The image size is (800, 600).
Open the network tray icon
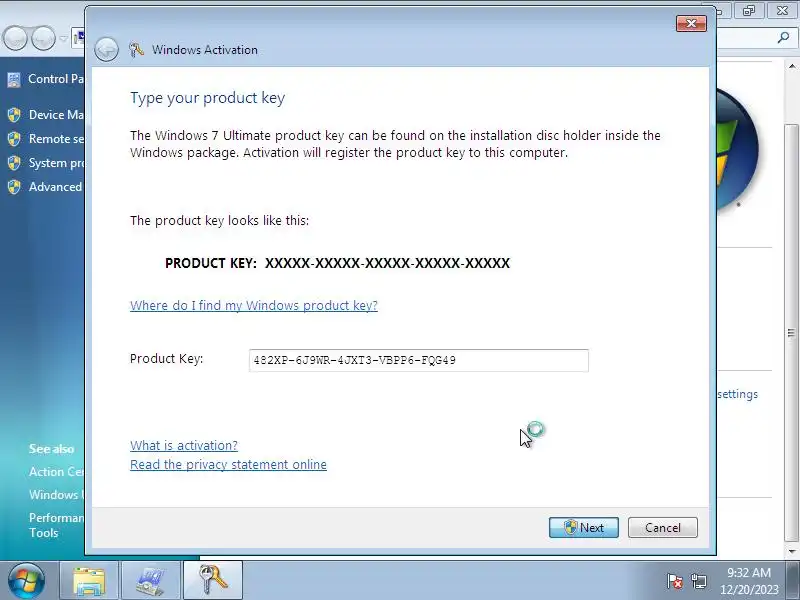click(x=698, y=581)
